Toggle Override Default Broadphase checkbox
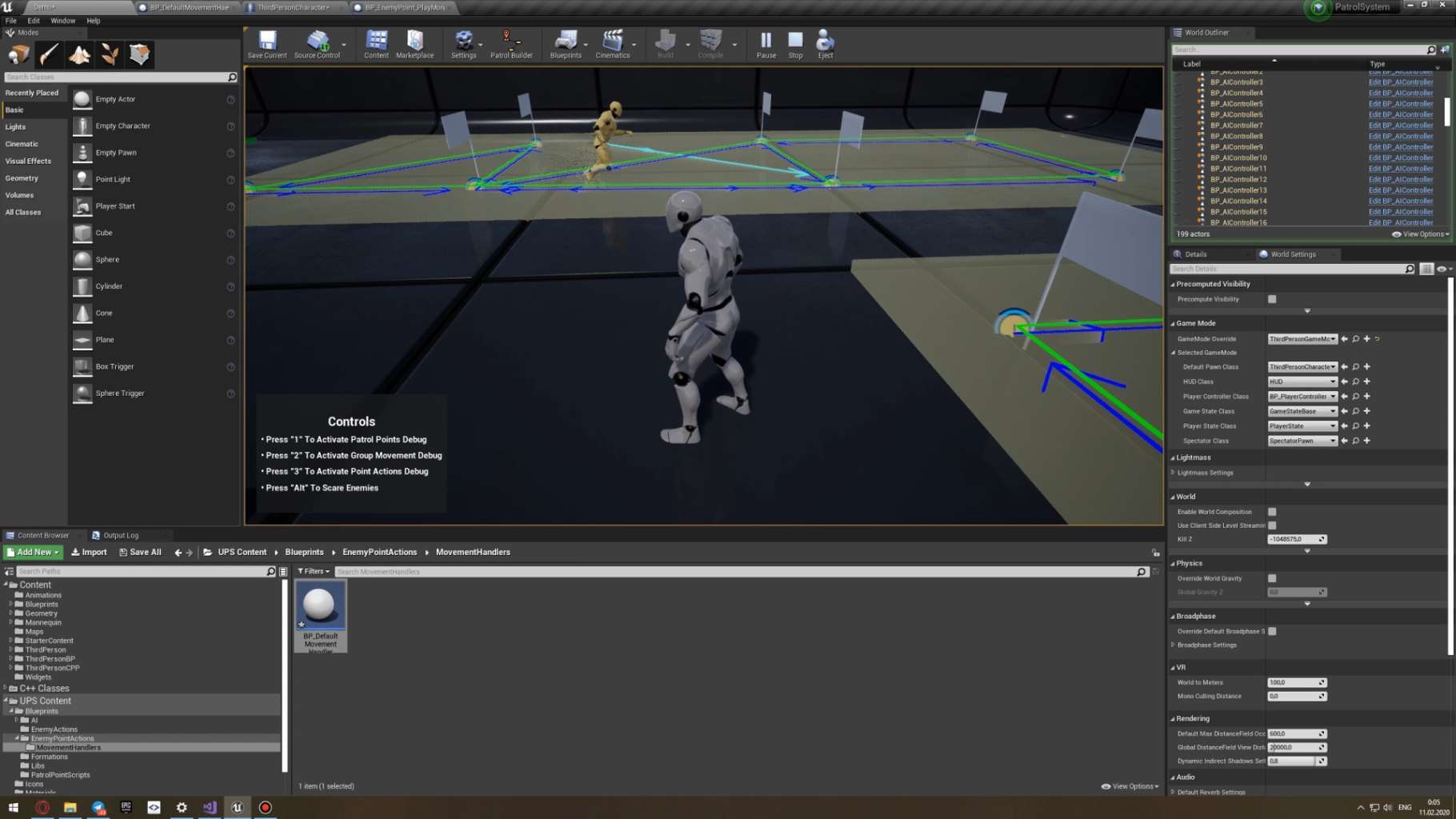This screenshot has width=1456, height=819. tap(1272, 632)
